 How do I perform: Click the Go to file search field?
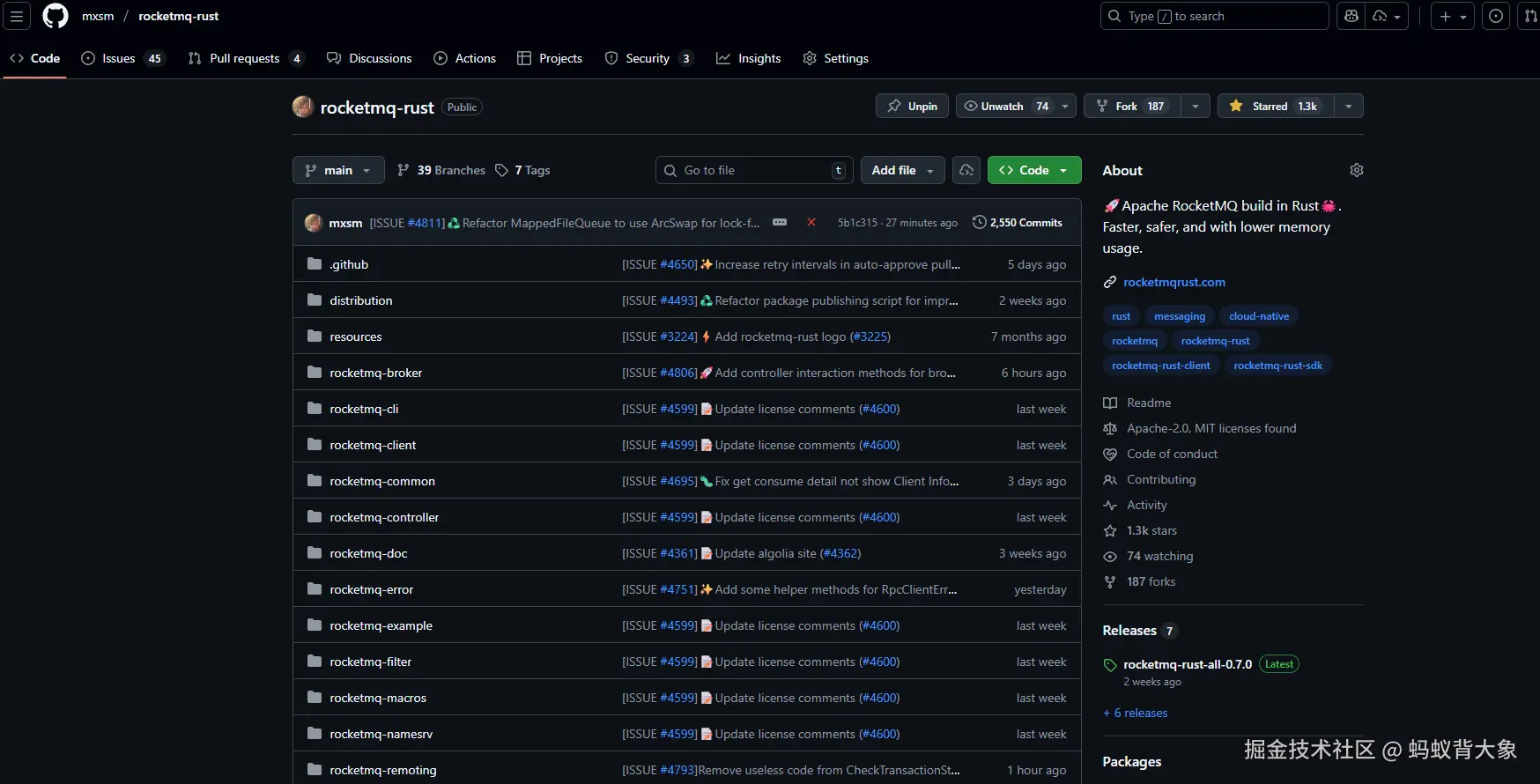pos(753,170)
